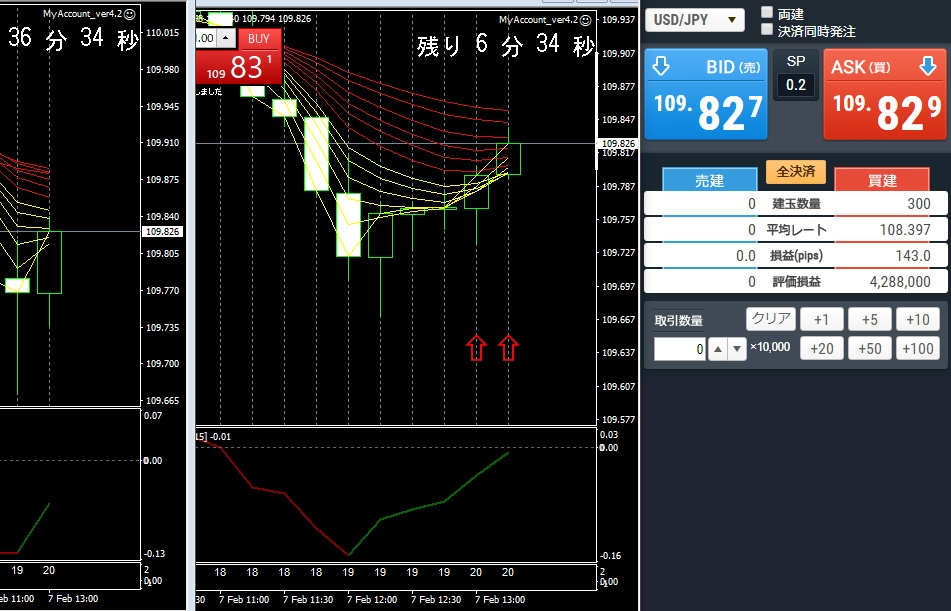Click the 評価損益 value 4,288,000

(900, 282)
